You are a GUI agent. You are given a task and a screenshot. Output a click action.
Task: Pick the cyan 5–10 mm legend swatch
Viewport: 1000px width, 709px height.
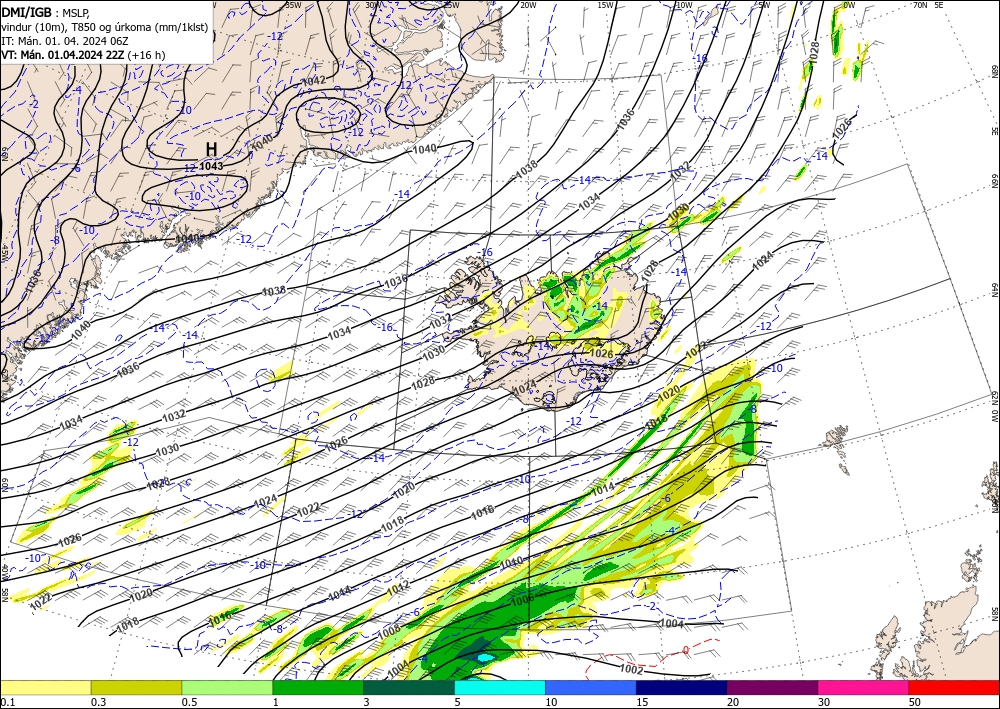click(500, 687)
